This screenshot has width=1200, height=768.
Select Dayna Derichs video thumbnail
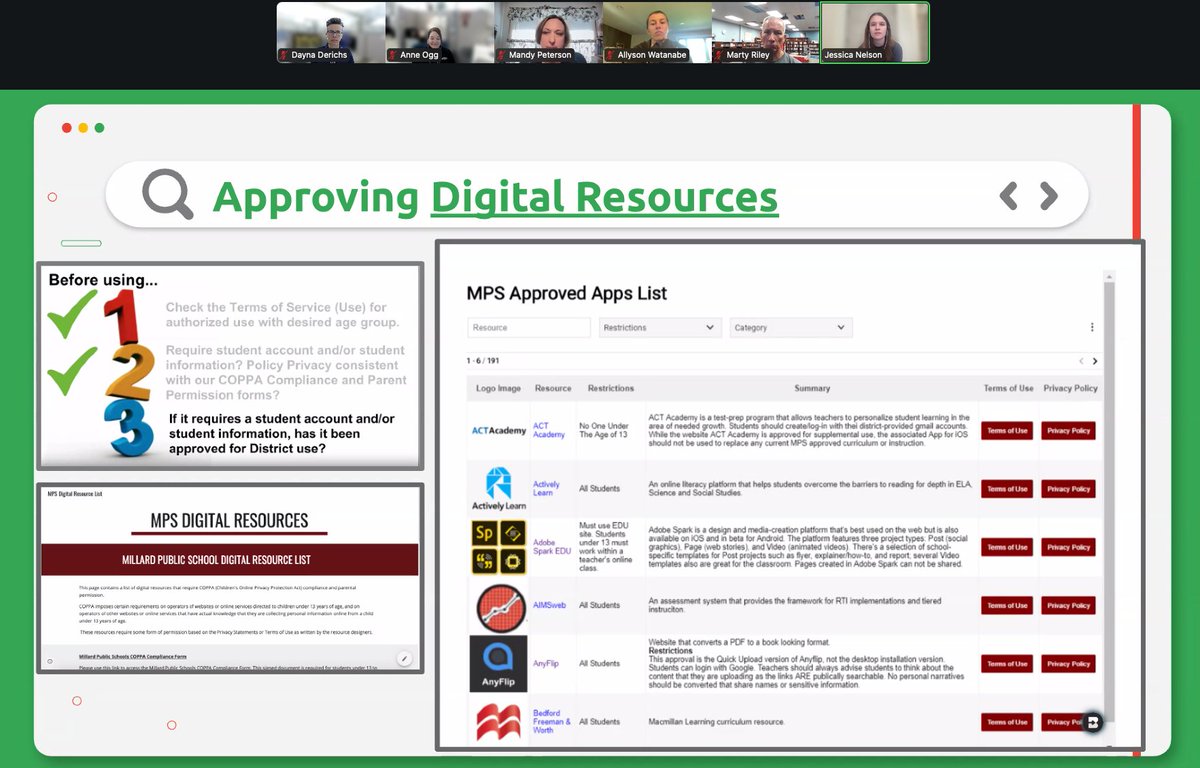click(x=331, y=33)
